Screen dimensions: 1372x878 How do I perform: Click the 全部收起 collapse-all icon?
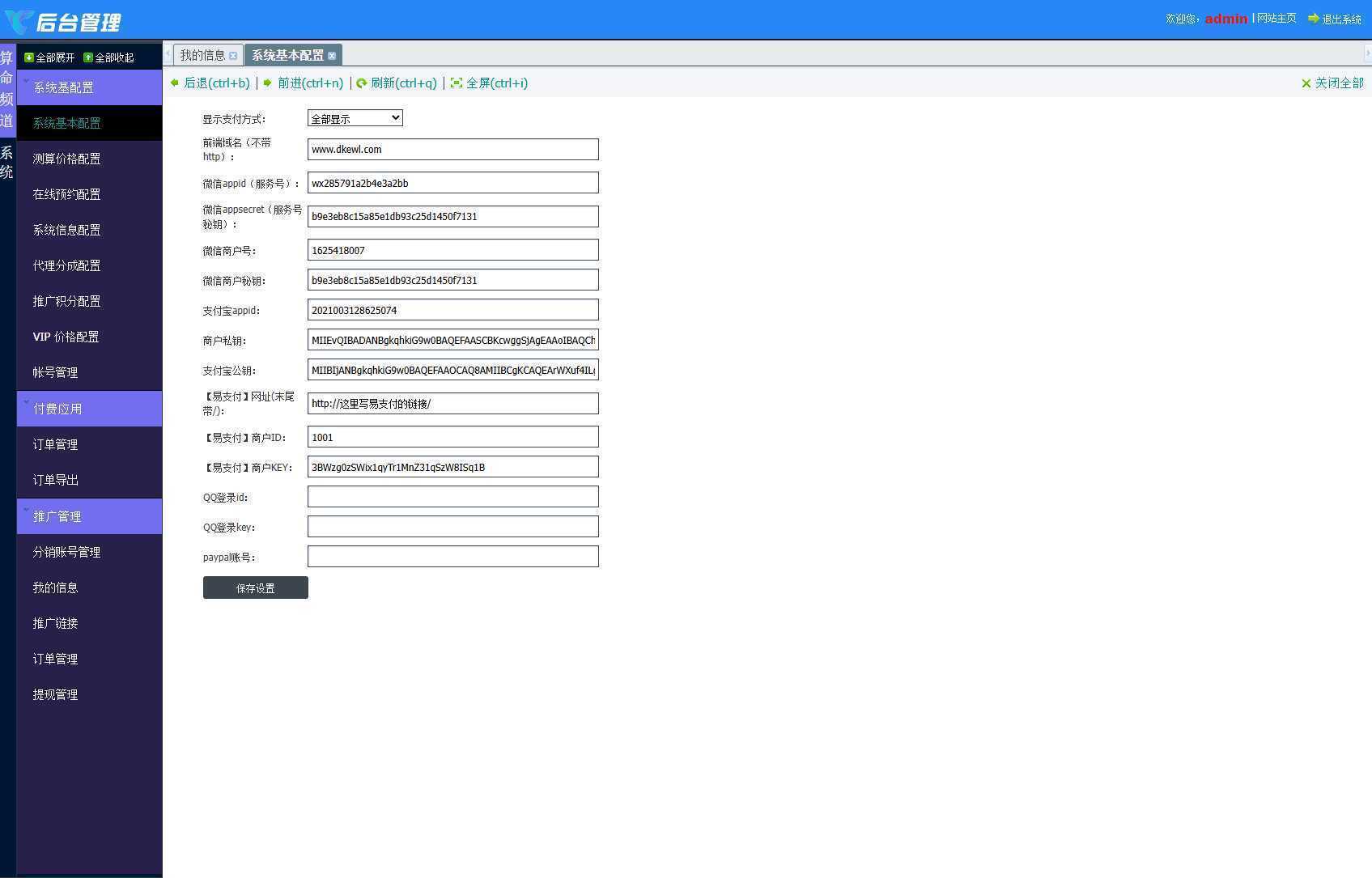pos(88,57)
